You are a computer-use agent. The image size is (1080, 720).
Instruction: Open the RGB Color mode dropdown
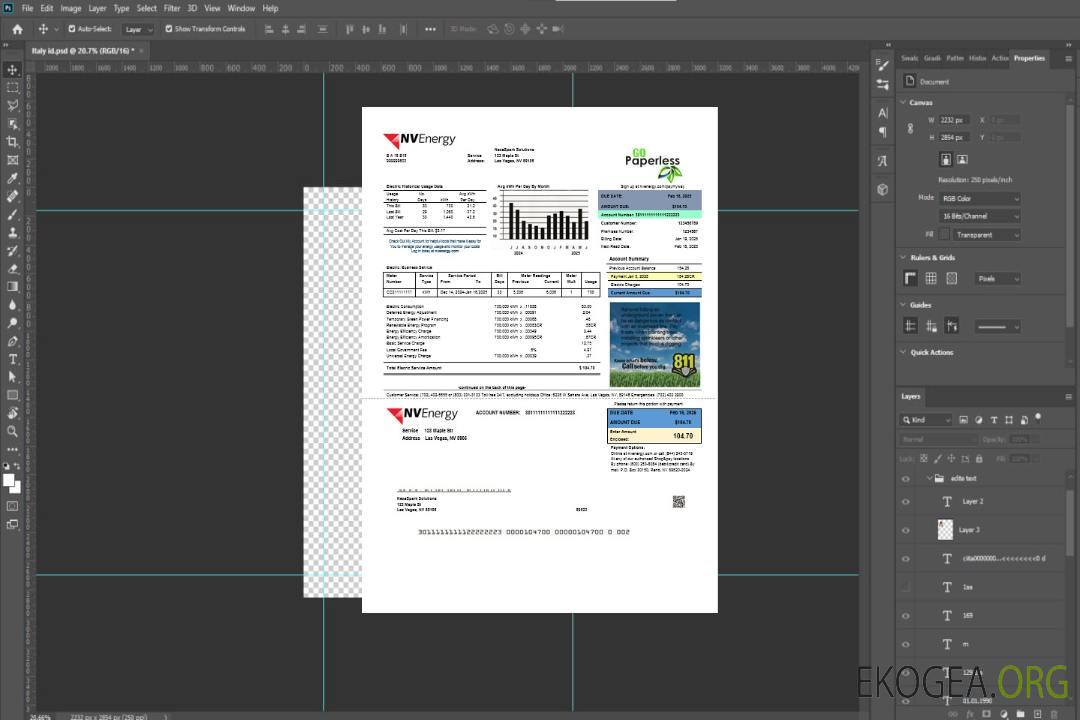pyautogui.click(x=979, y=198)
